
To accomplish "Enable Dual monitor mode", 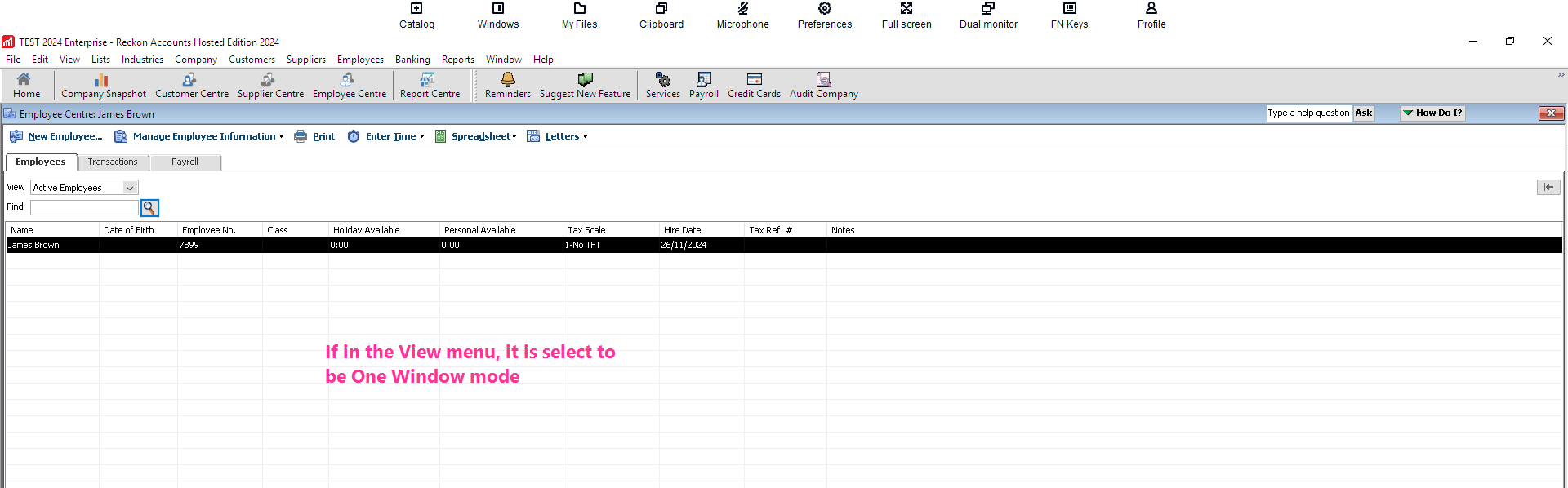I will (x=988, y=16).
